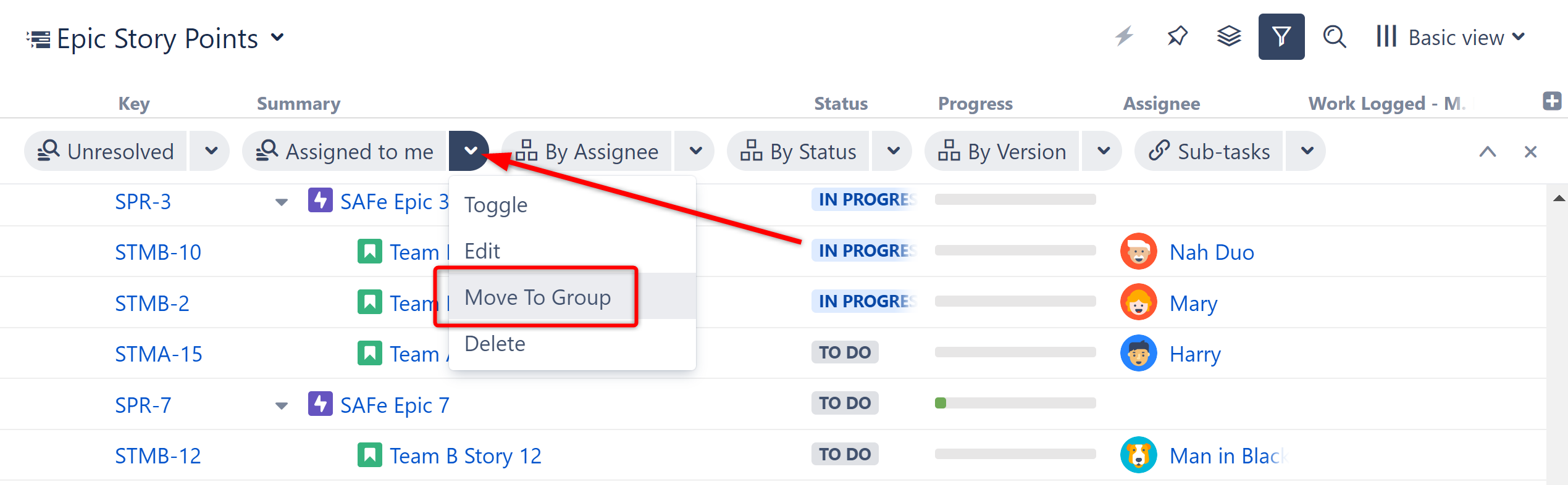The width and height of the screenshot is (1568, 485).
Task: Select Move To Group menu item
Action: click(x=537, y=297)
